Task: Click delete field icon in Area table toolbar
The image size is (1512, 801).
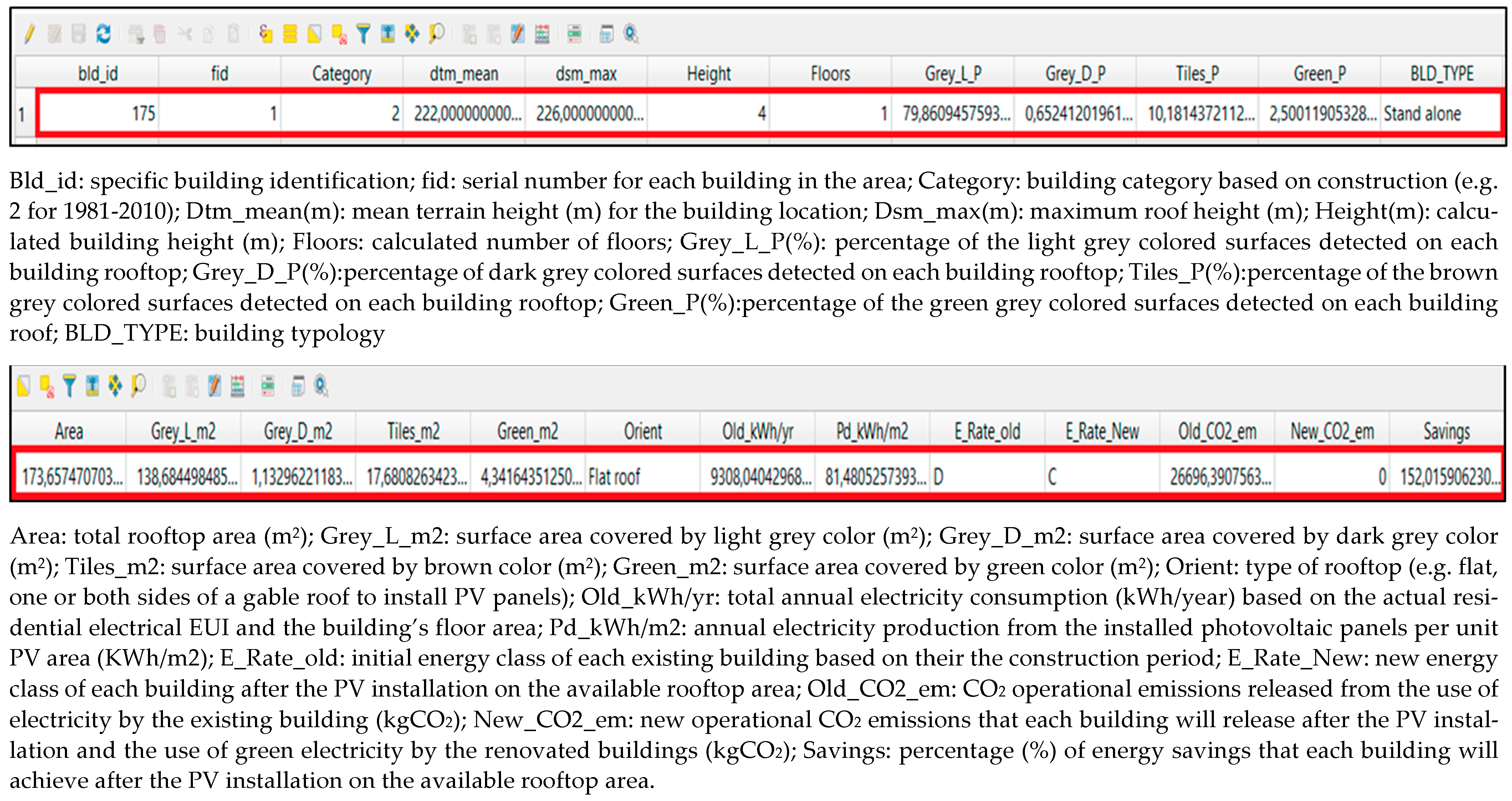Action: (193, 386)
